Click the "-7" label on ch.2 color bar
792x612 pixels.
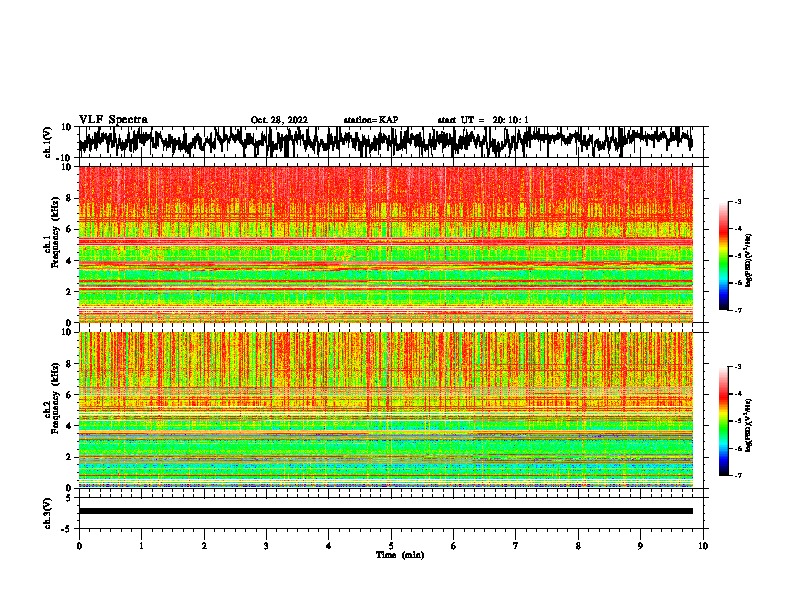coord(737,475)
